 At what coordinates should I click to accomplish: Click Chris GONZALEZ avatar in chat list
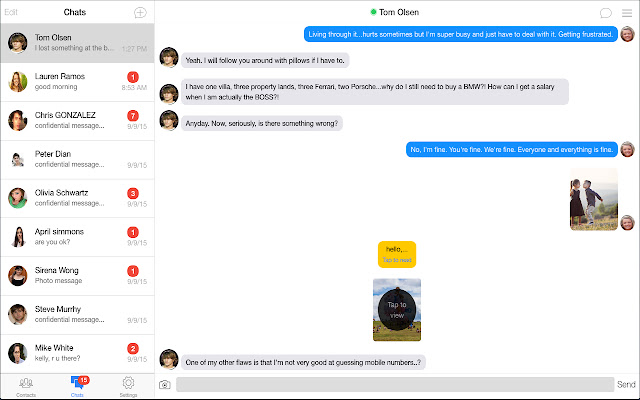tap(18, 120)
